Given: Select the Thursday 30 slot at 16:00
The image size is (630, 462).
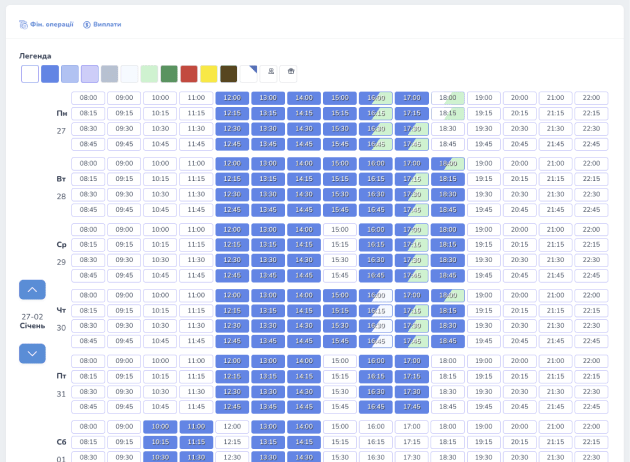Looking at the screenshot, I should [x=376, y=295].
